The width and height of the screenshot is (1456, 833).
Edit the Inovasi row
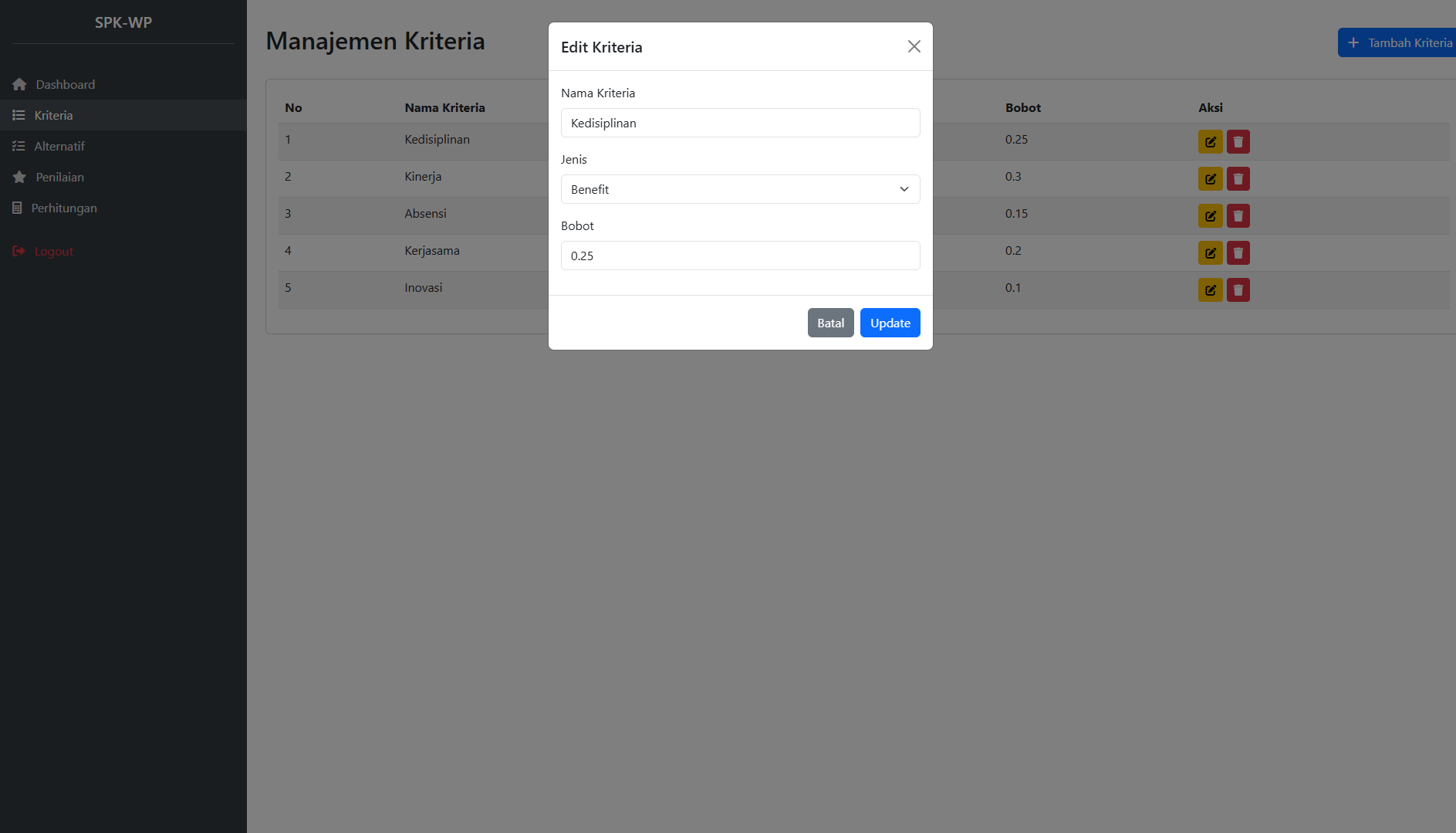1210,290
